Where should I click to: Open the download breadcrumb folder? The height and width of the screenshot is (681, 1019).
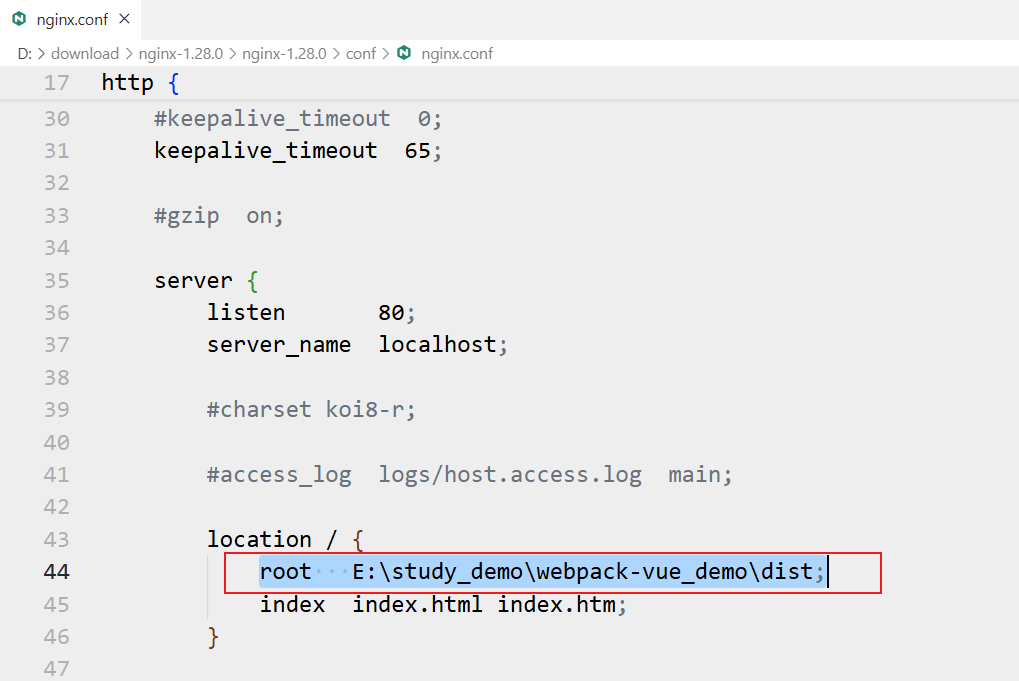point(85,53)
